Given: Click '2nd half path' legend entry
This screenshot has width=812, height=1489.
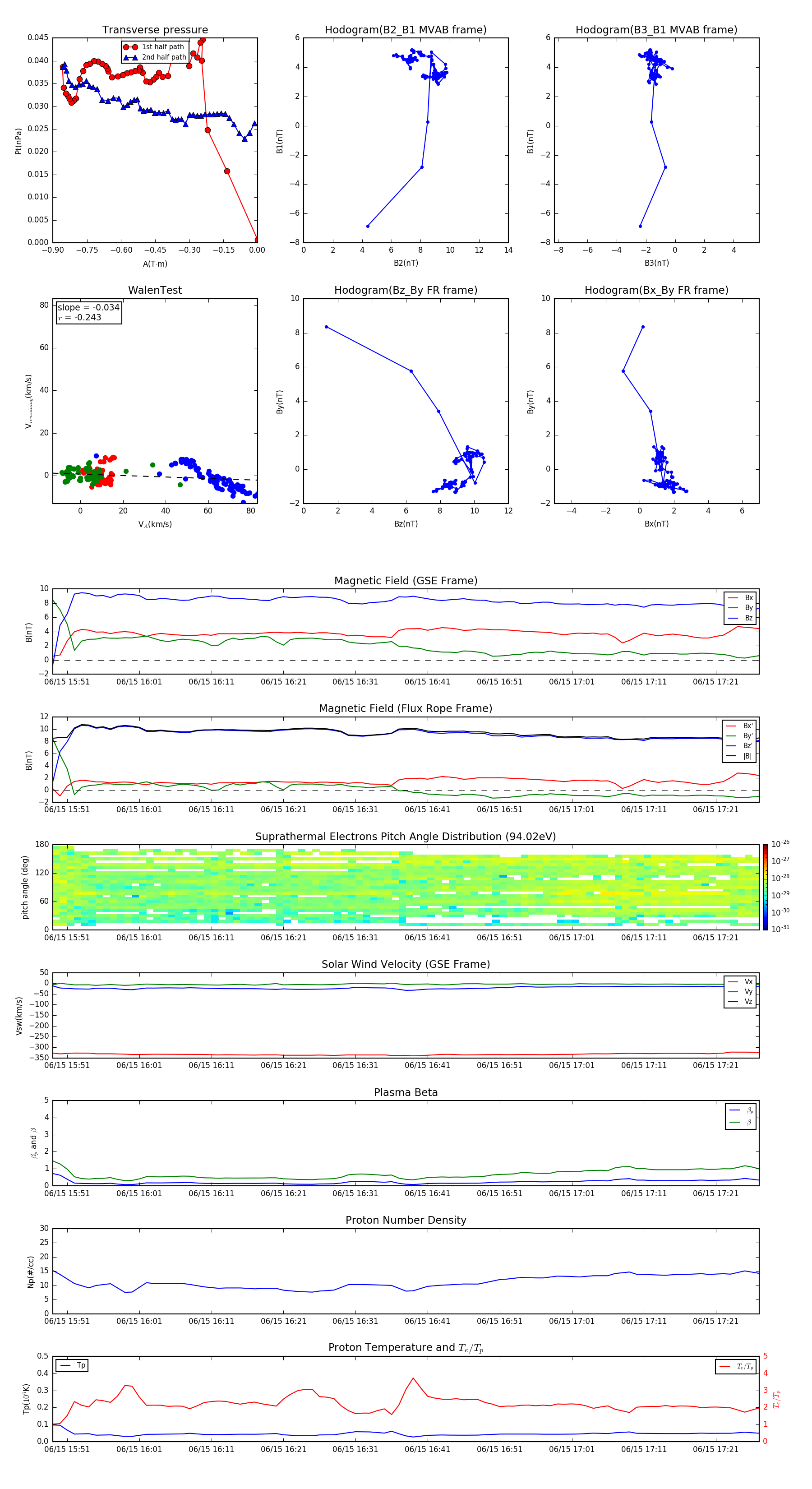Looking at the screenshot, I should 155,57.
